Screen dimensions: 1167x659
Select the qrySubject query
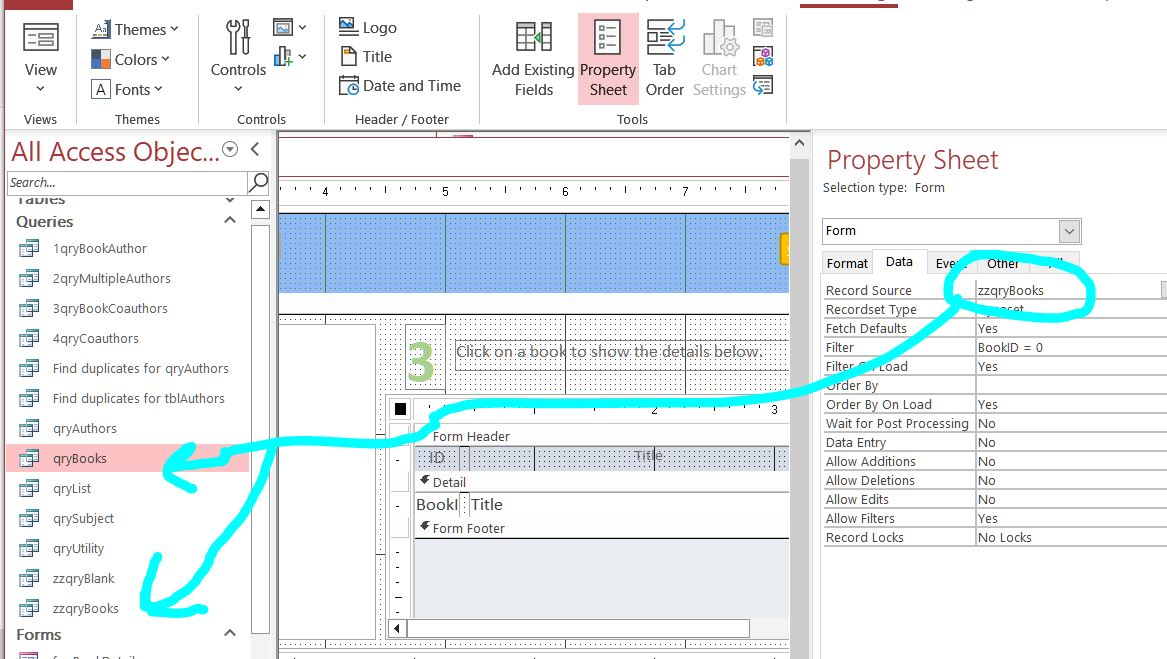point(83,519)
